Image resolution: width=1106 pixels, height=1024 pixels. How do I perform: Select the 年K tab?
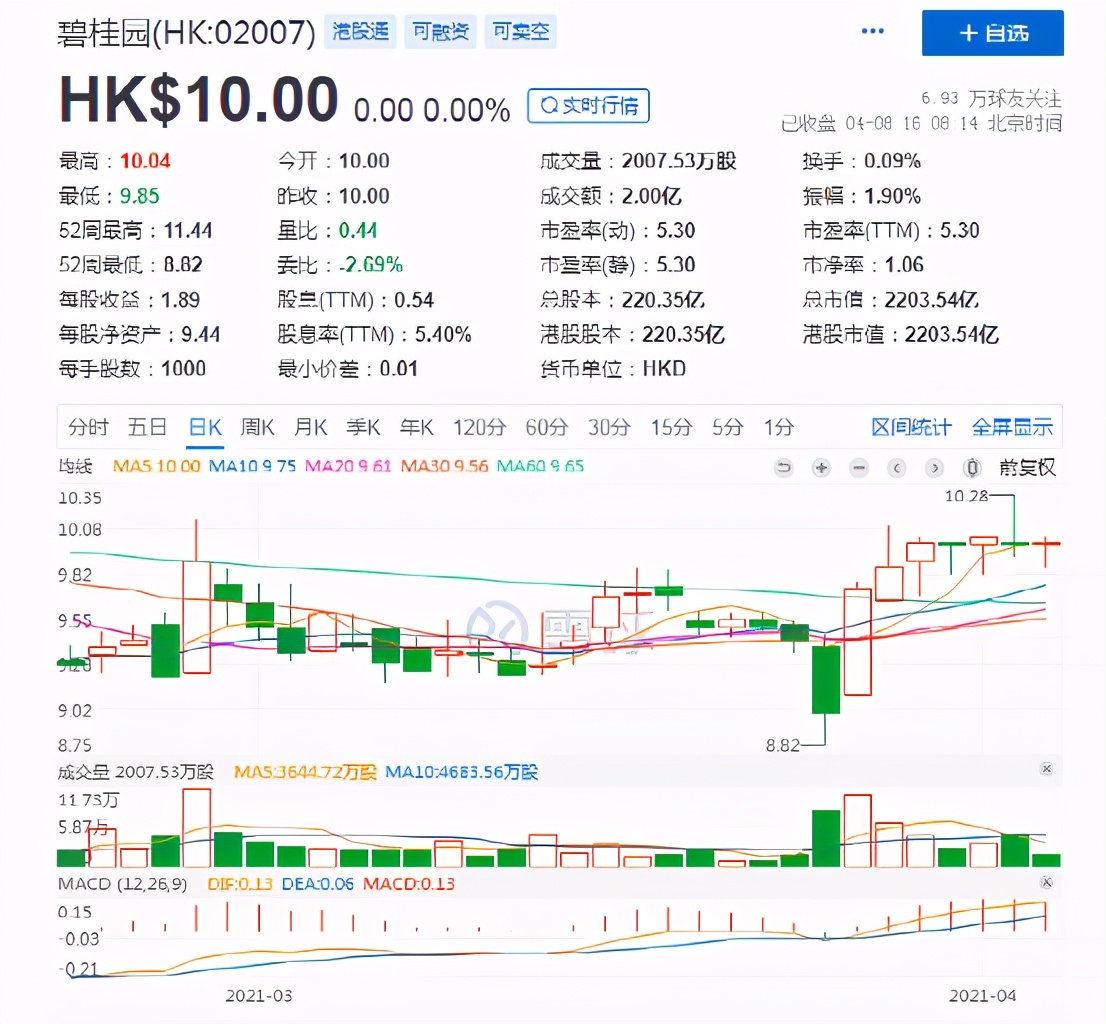pos(416,427)
